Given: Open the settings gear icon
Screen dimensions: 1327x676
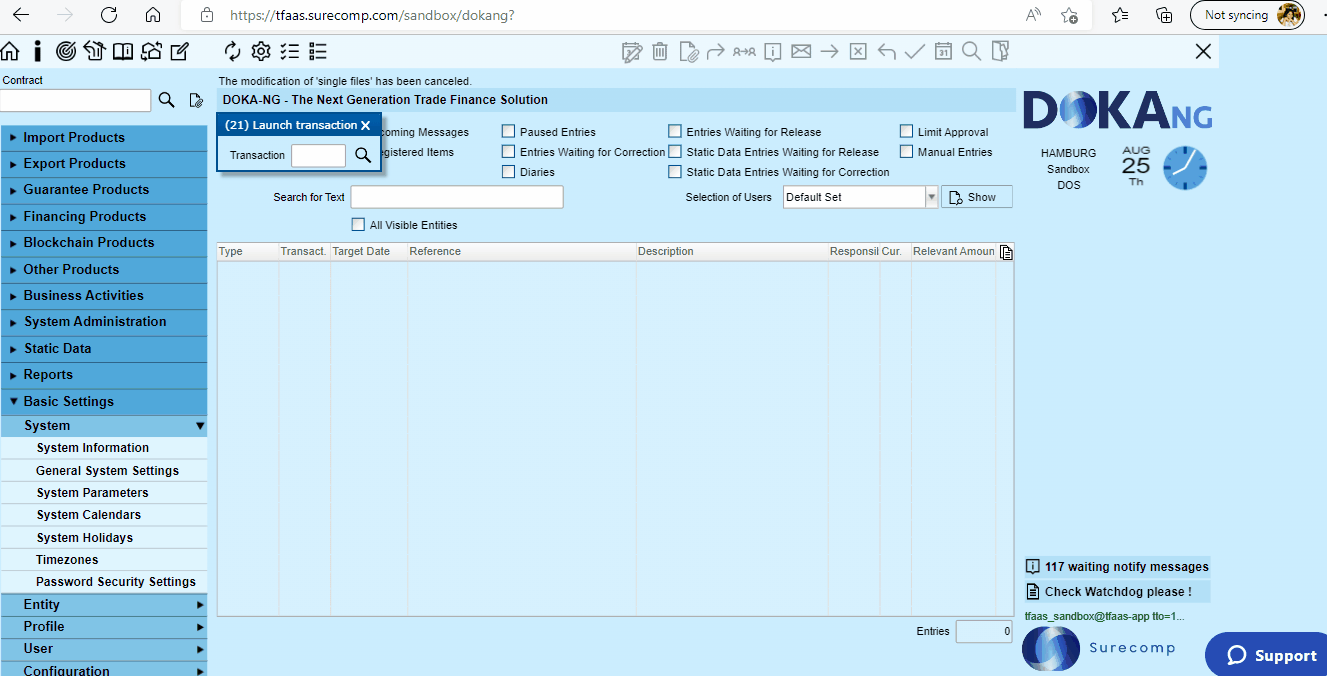Looking at the screenshot, I should pos(261,51).
